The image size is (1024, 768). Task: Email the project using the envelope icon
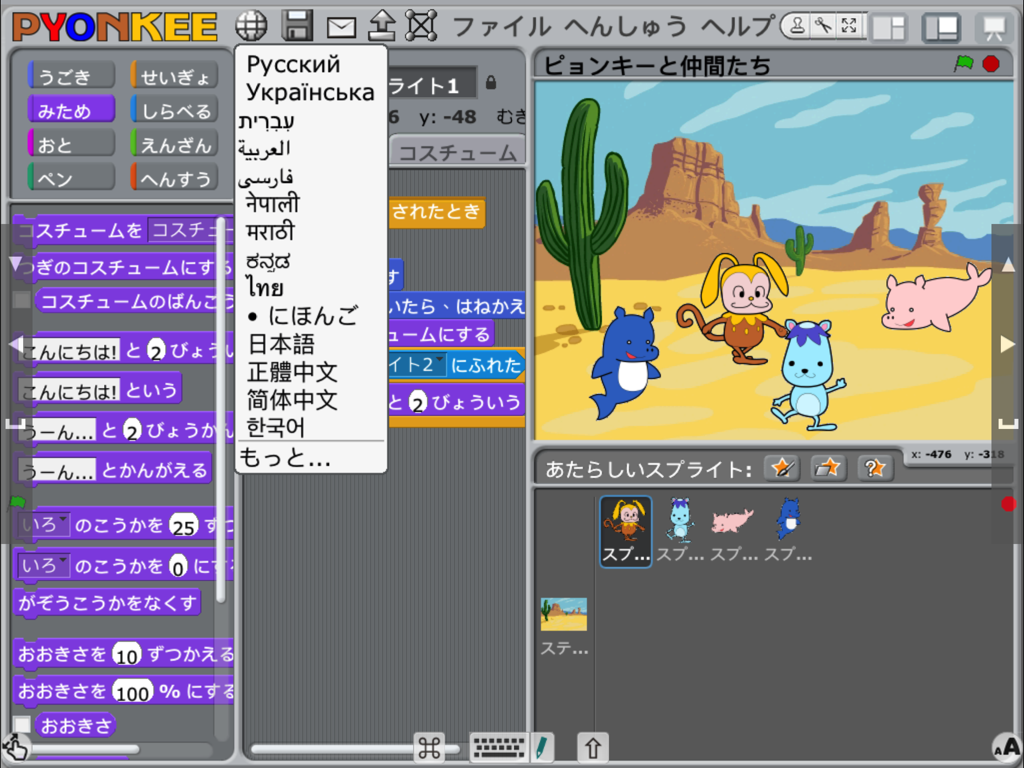tap(341, 25)
